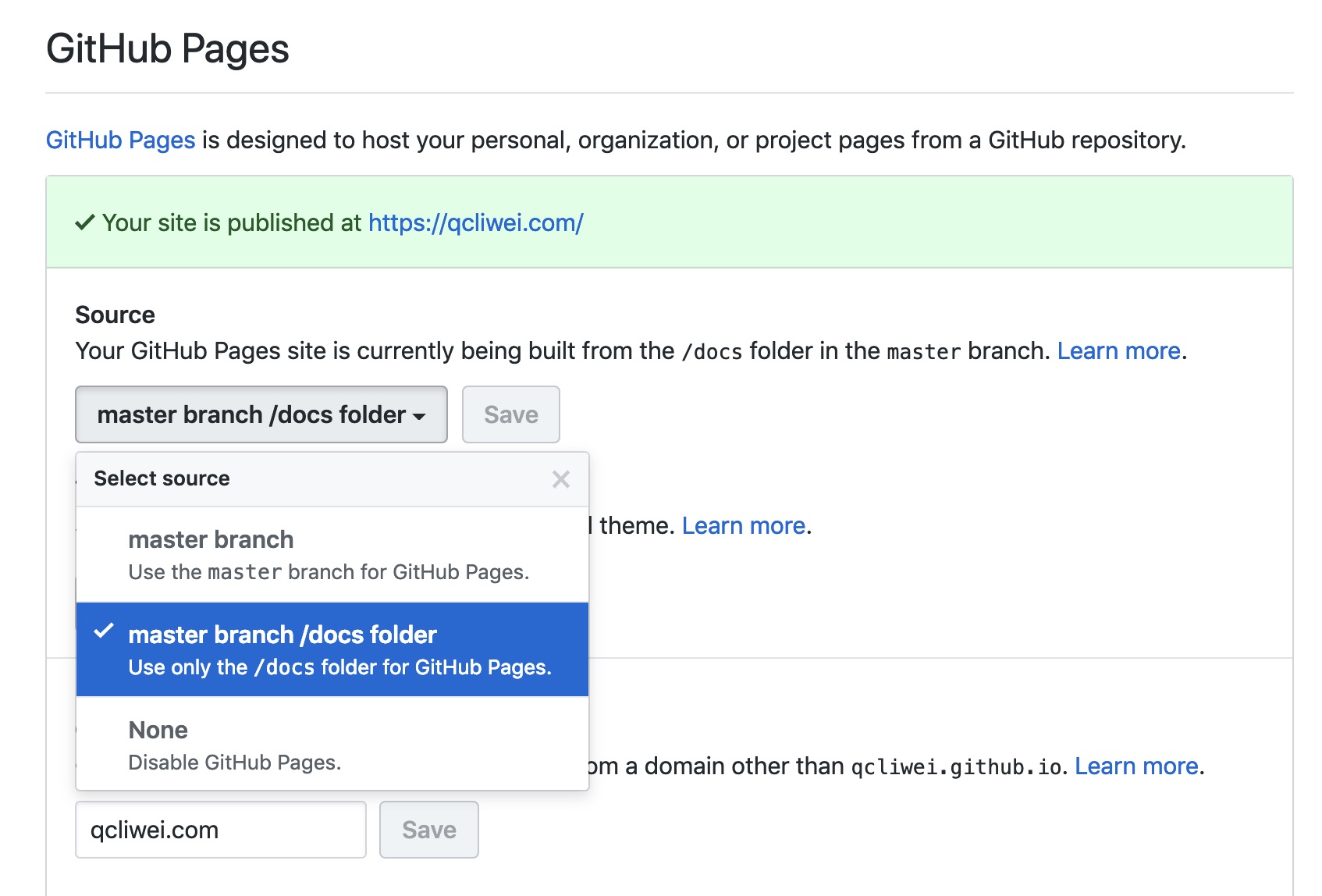Screen dimensions: 1322x896
Task: Open the GitHub Pages documentation link
Action: 121,140
